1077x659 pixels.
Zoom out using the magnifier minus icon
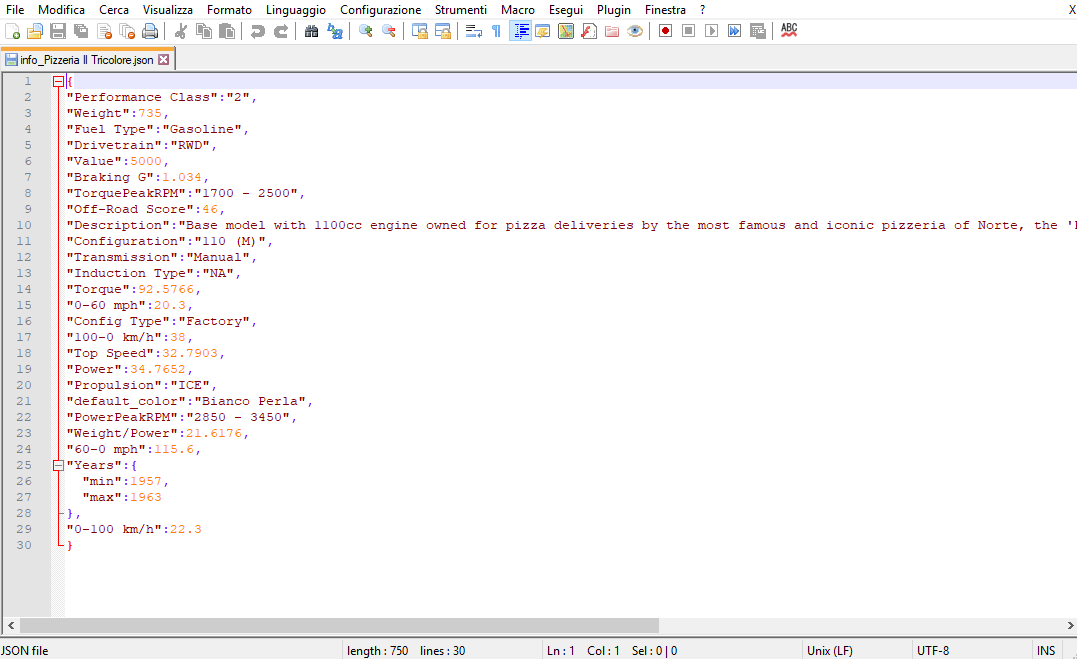(x=389, y=31)
